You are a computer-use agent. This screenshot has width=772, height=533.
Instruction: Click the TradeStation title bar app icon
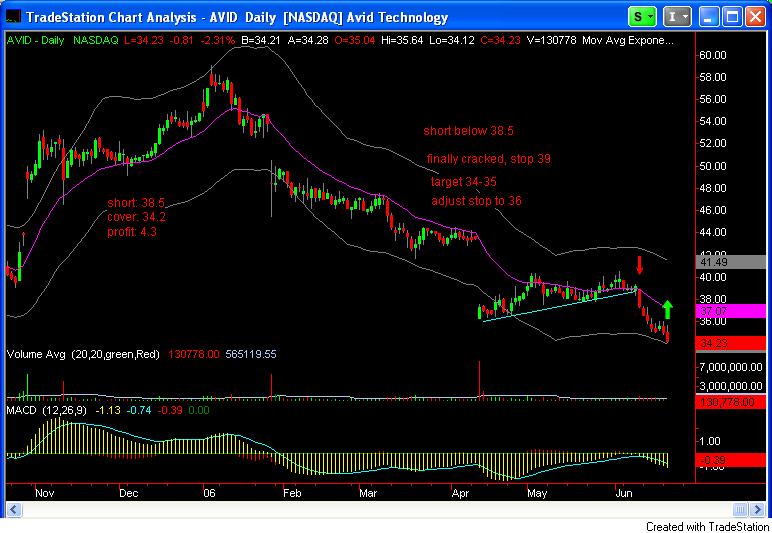click(x=13, y=17)
